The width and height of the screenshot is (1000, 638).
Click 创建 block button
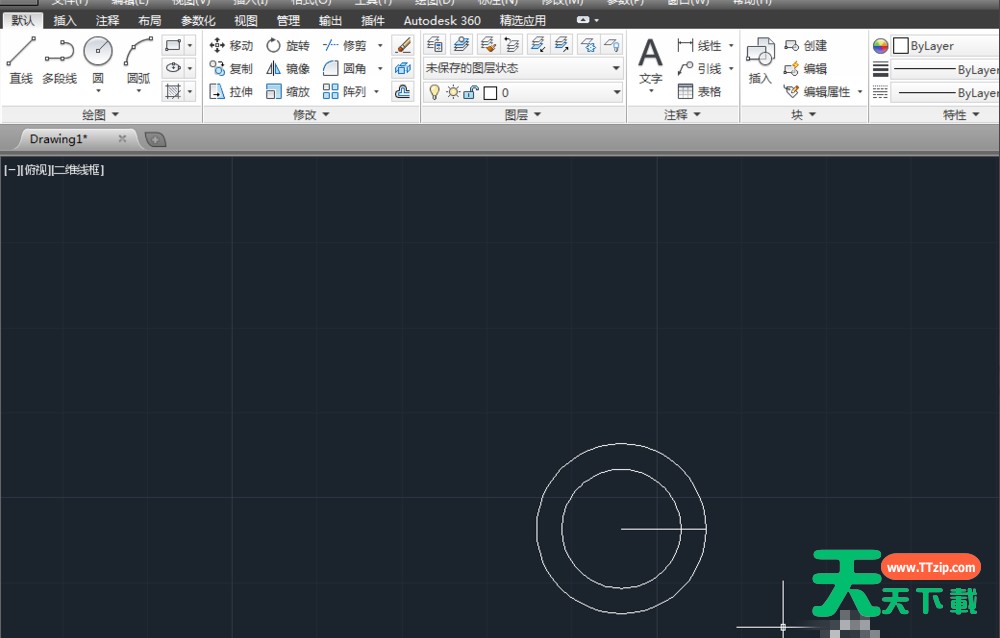point(805,45)
